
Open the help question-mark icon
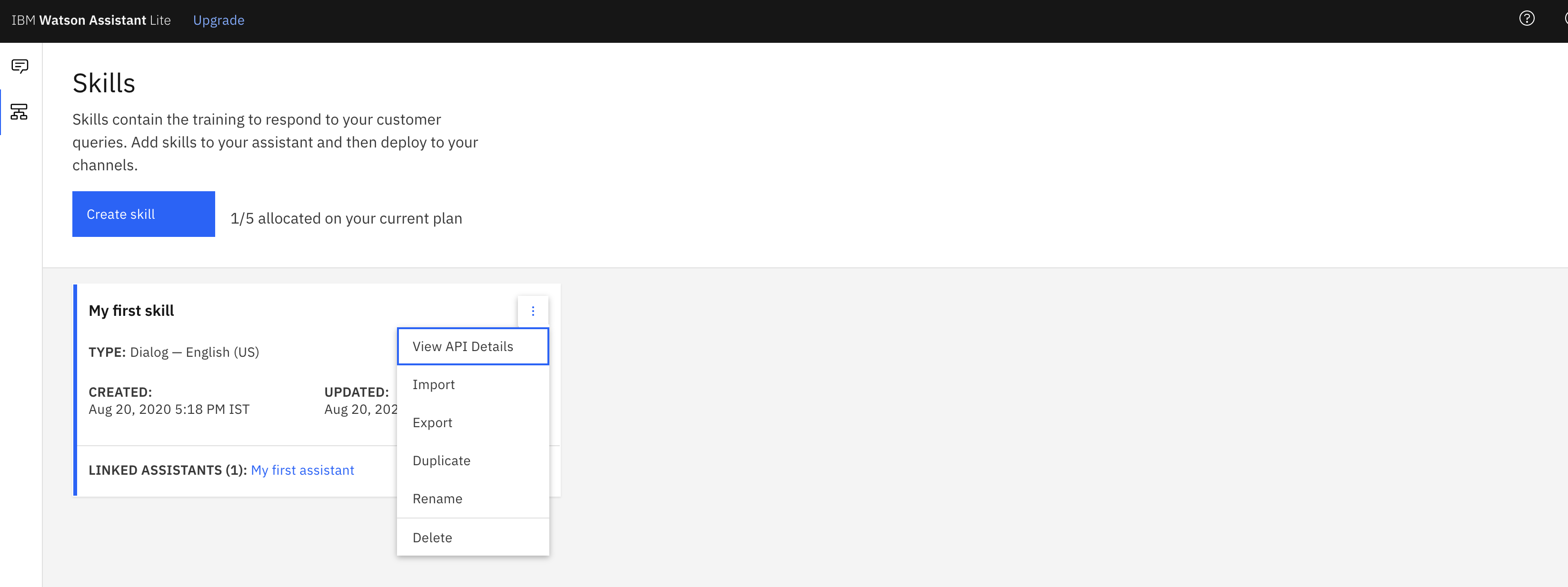[1527, 19]
